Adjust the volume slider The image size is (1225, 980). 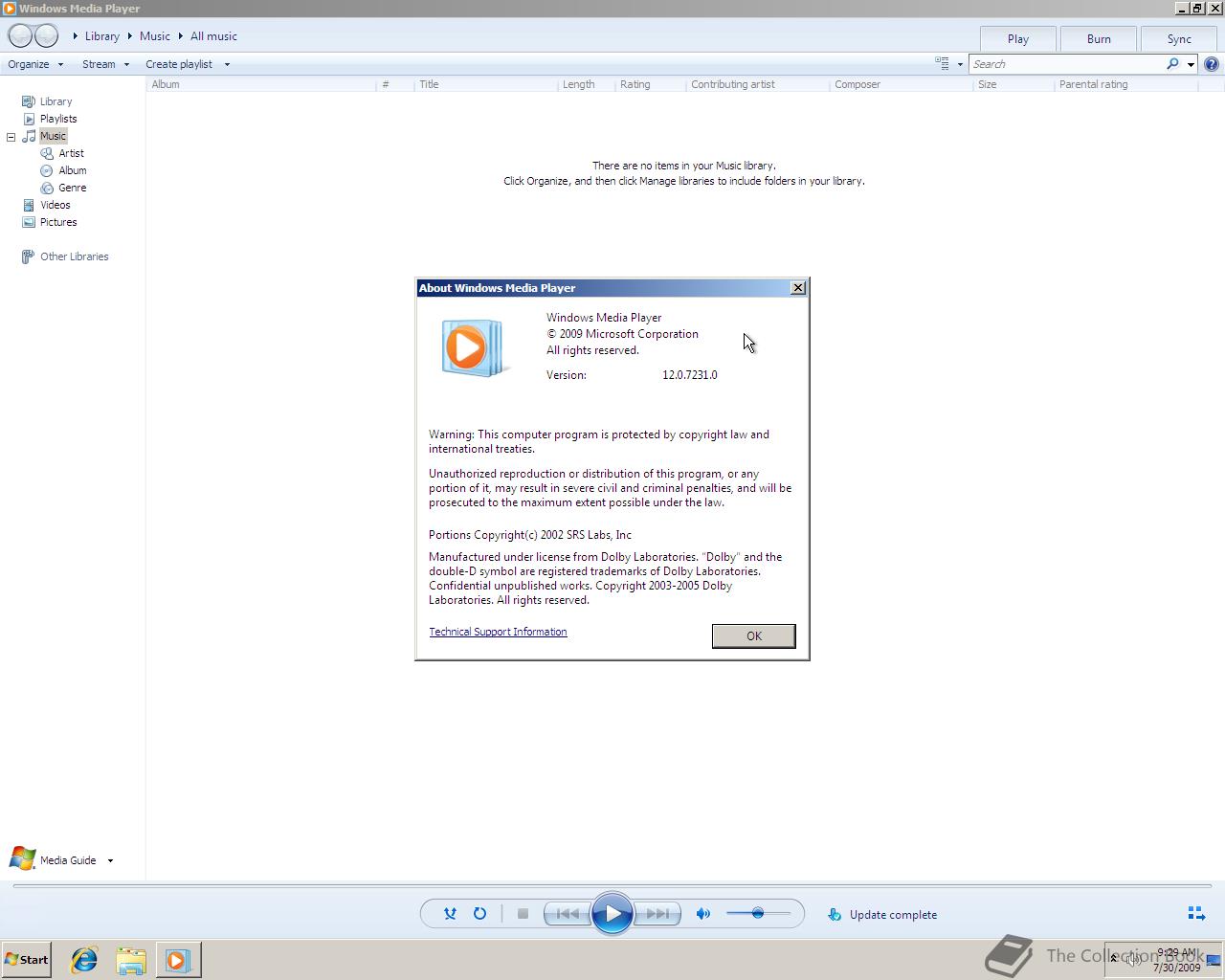pos(758,913)
